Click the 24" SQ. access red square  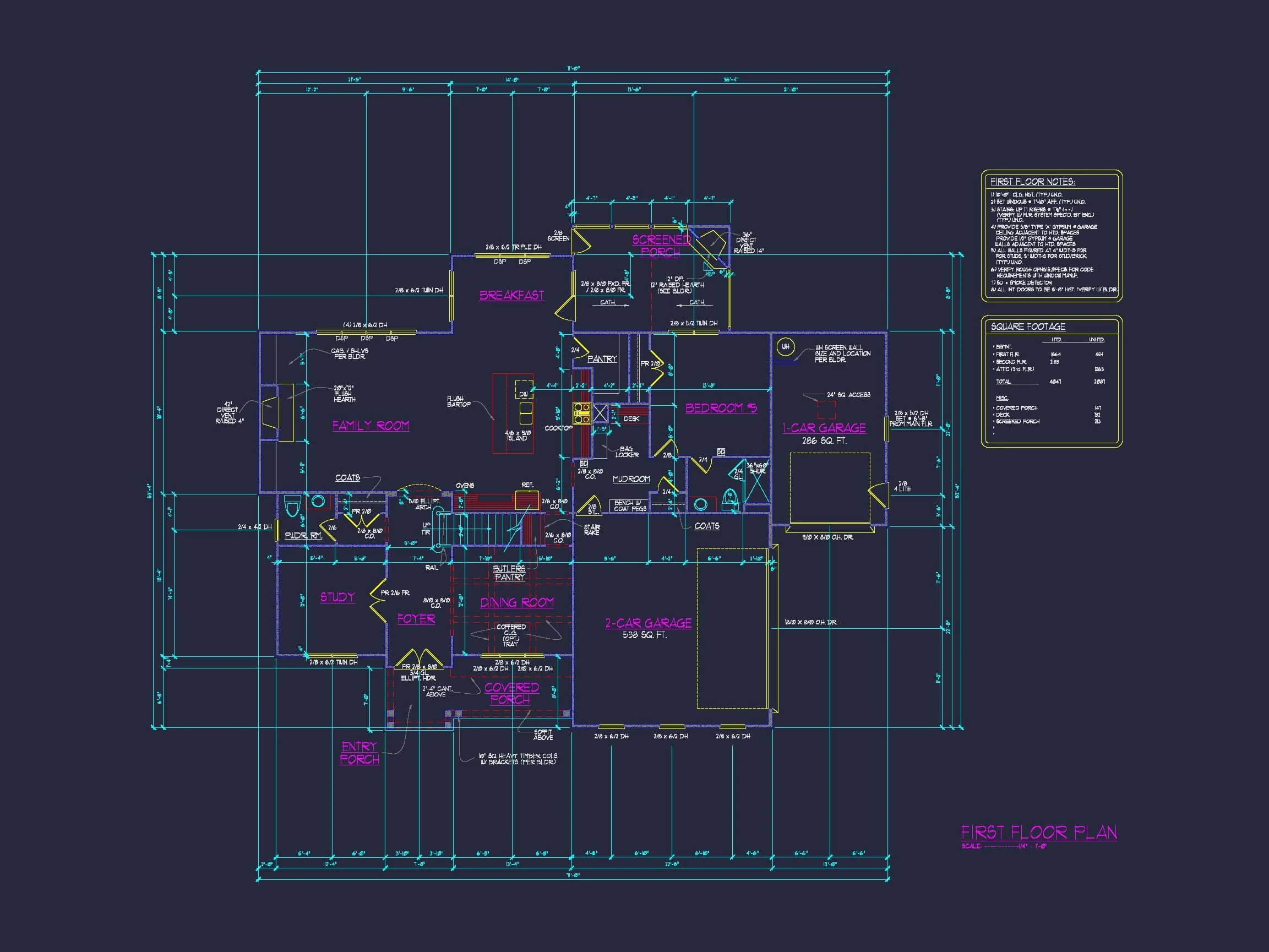pyautogui.click(x=826, y=410)
